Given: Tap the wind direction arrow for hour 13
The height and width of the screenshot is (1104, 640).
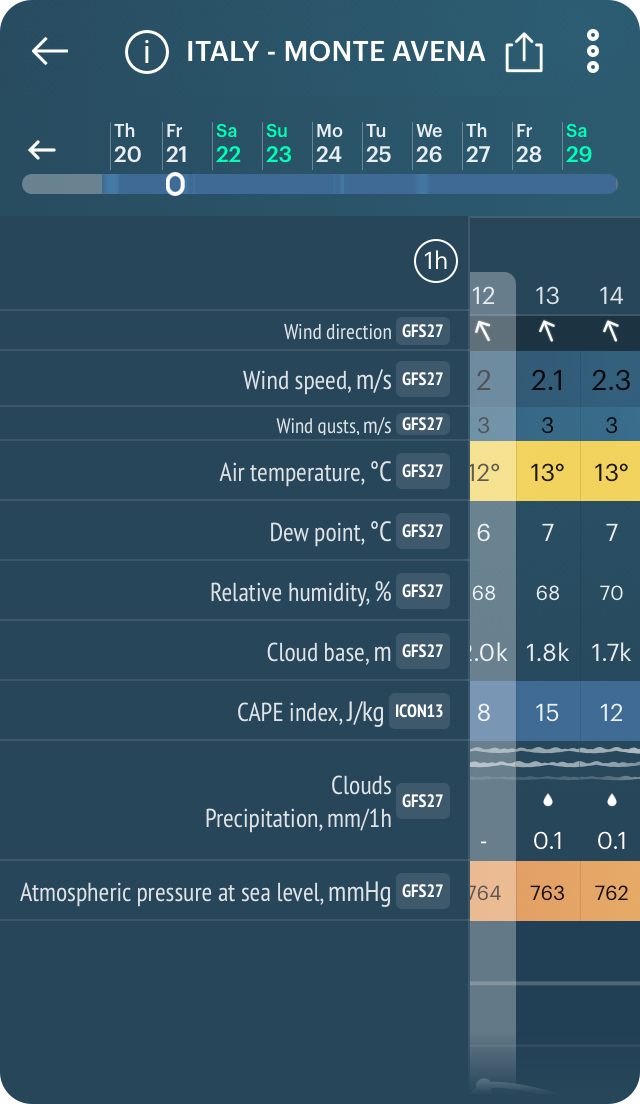Looking at the screenshot, I should pos(547,331).
